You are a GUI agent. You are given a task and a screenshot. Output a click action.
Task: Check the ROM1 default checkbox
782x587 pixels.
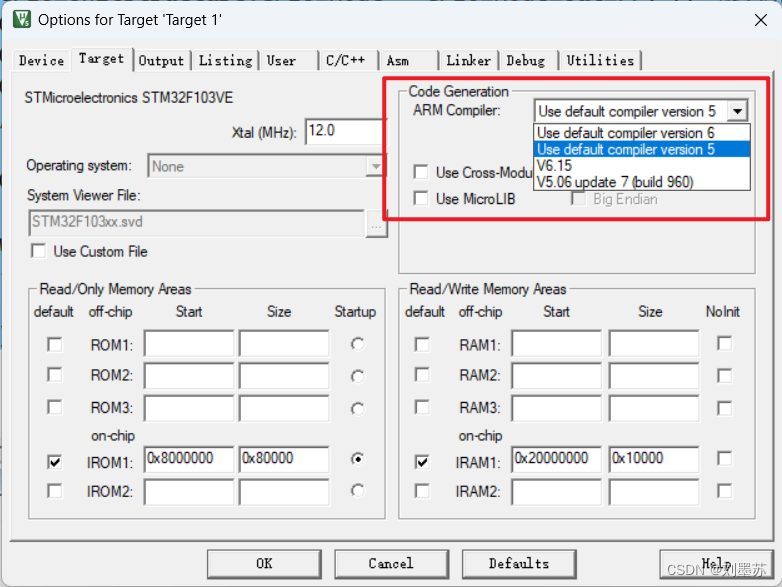click(x=55, y=345)
